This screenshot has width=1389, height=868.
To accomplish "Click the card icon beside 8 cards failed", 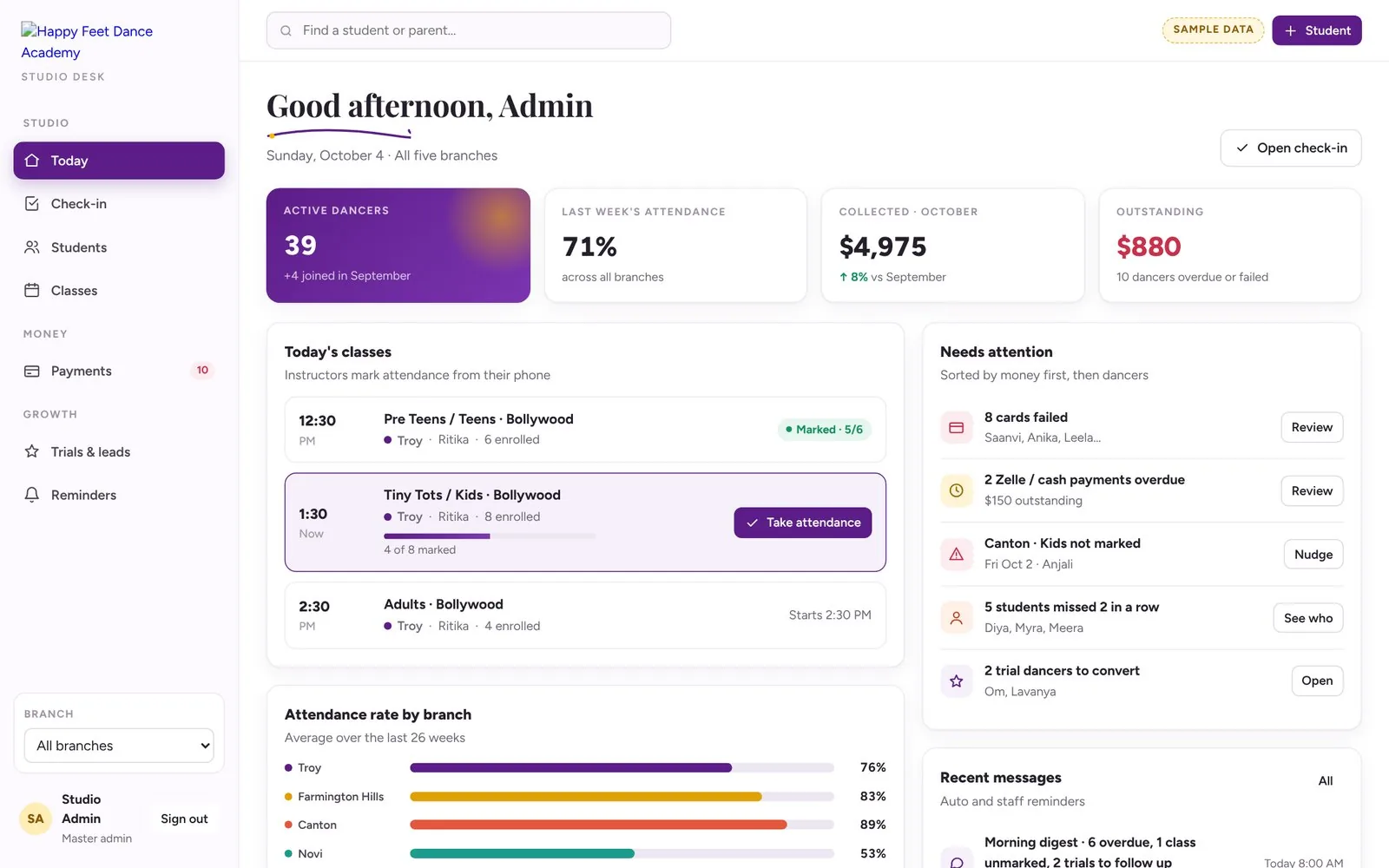I will click(956, 427).
